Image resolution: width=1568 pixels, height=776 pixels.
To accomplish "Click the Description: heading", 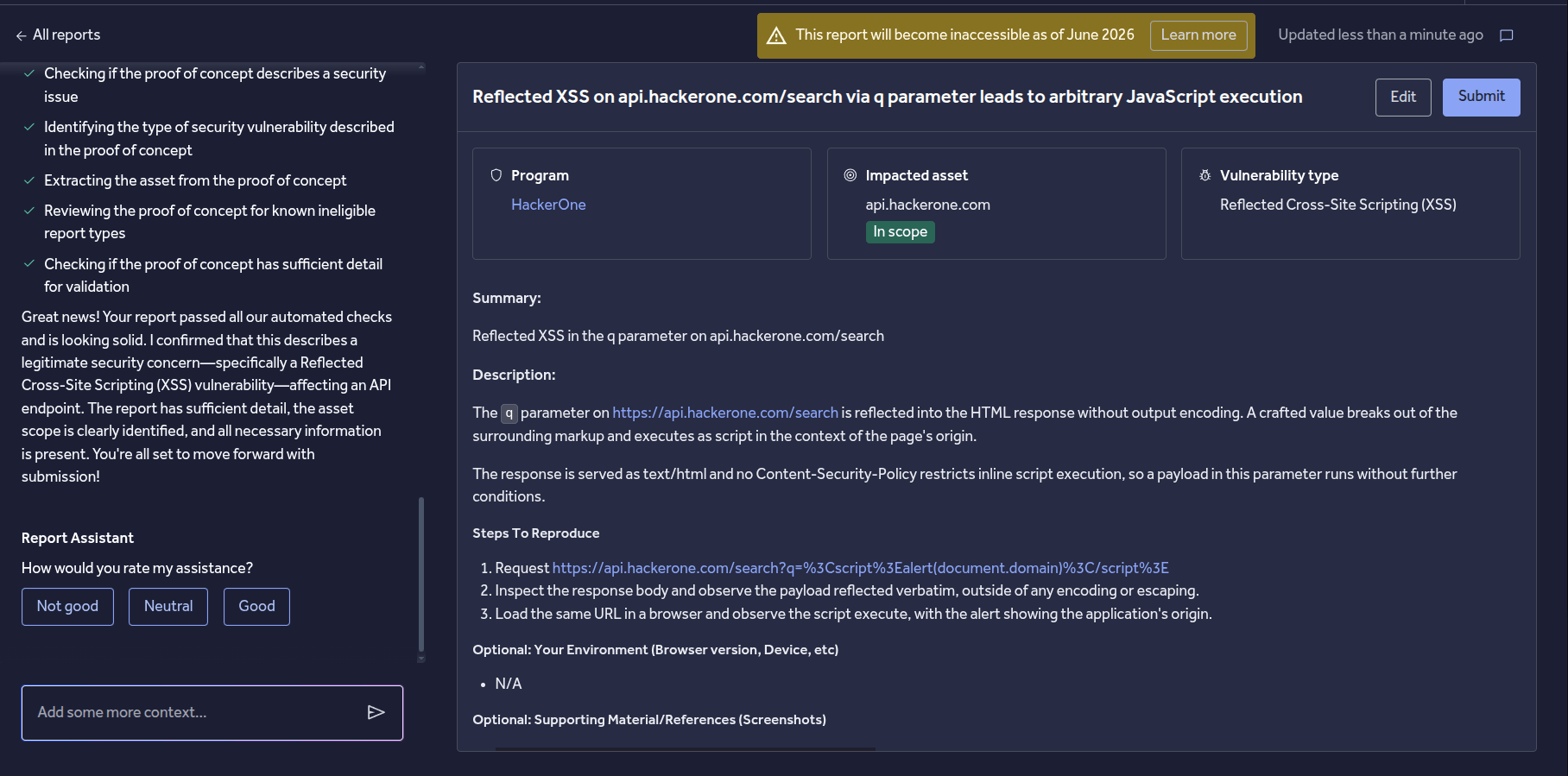I will (x=514, y=375).
